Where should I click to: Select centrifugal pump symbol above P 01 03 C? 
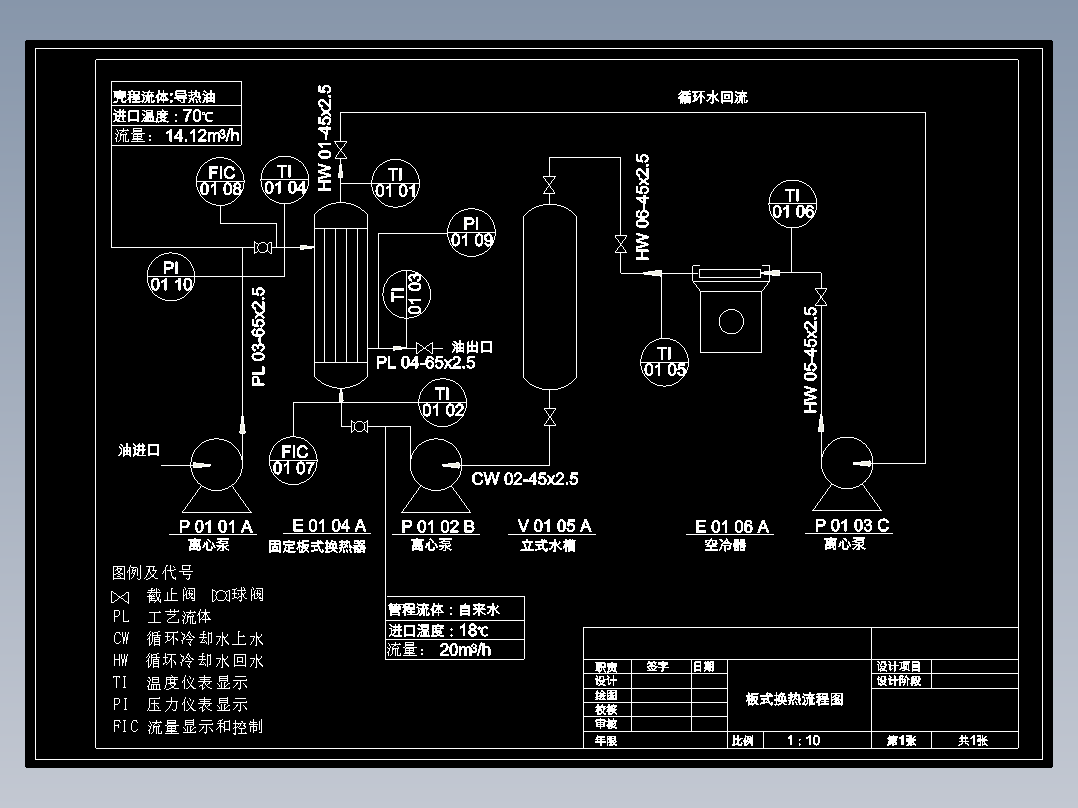[x=847, y=473]
